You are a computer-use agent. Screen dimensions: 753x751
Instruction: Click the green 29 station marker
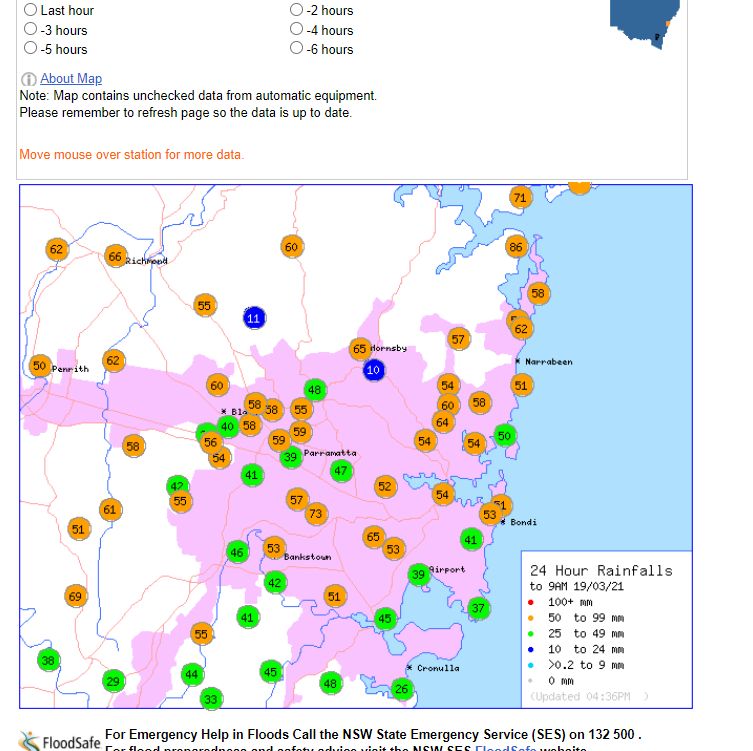113,681
